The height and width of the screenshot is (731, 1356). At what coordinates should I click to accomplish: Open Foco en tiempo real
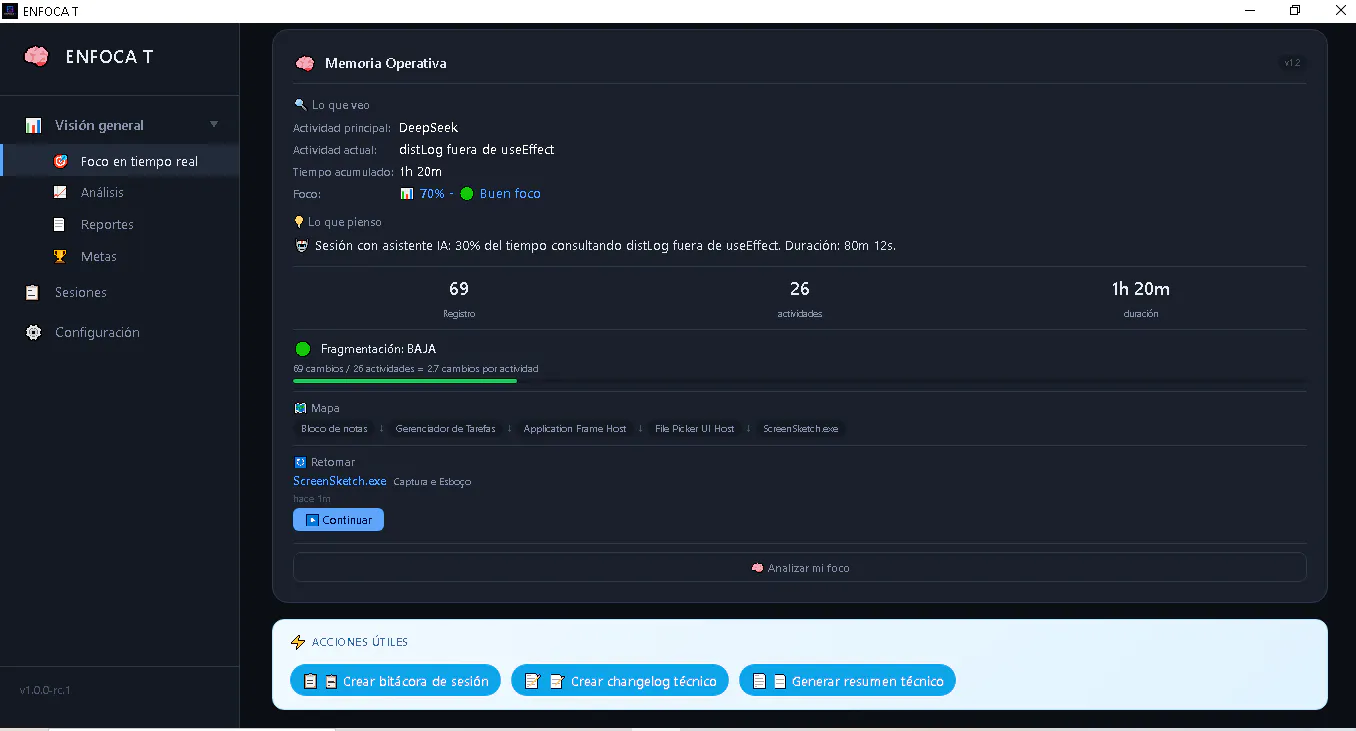120,161
